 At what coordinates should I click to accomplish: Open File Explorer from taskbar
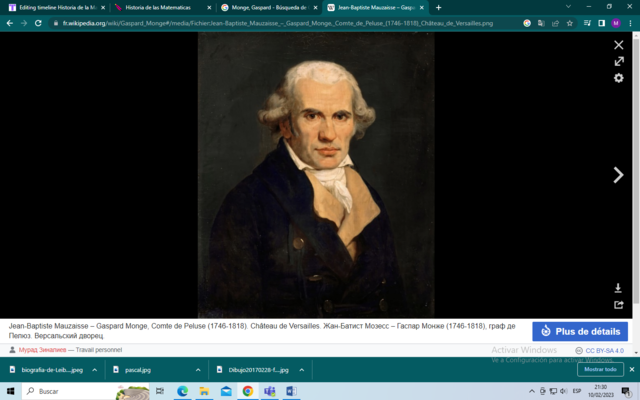(x=204, y=391)
